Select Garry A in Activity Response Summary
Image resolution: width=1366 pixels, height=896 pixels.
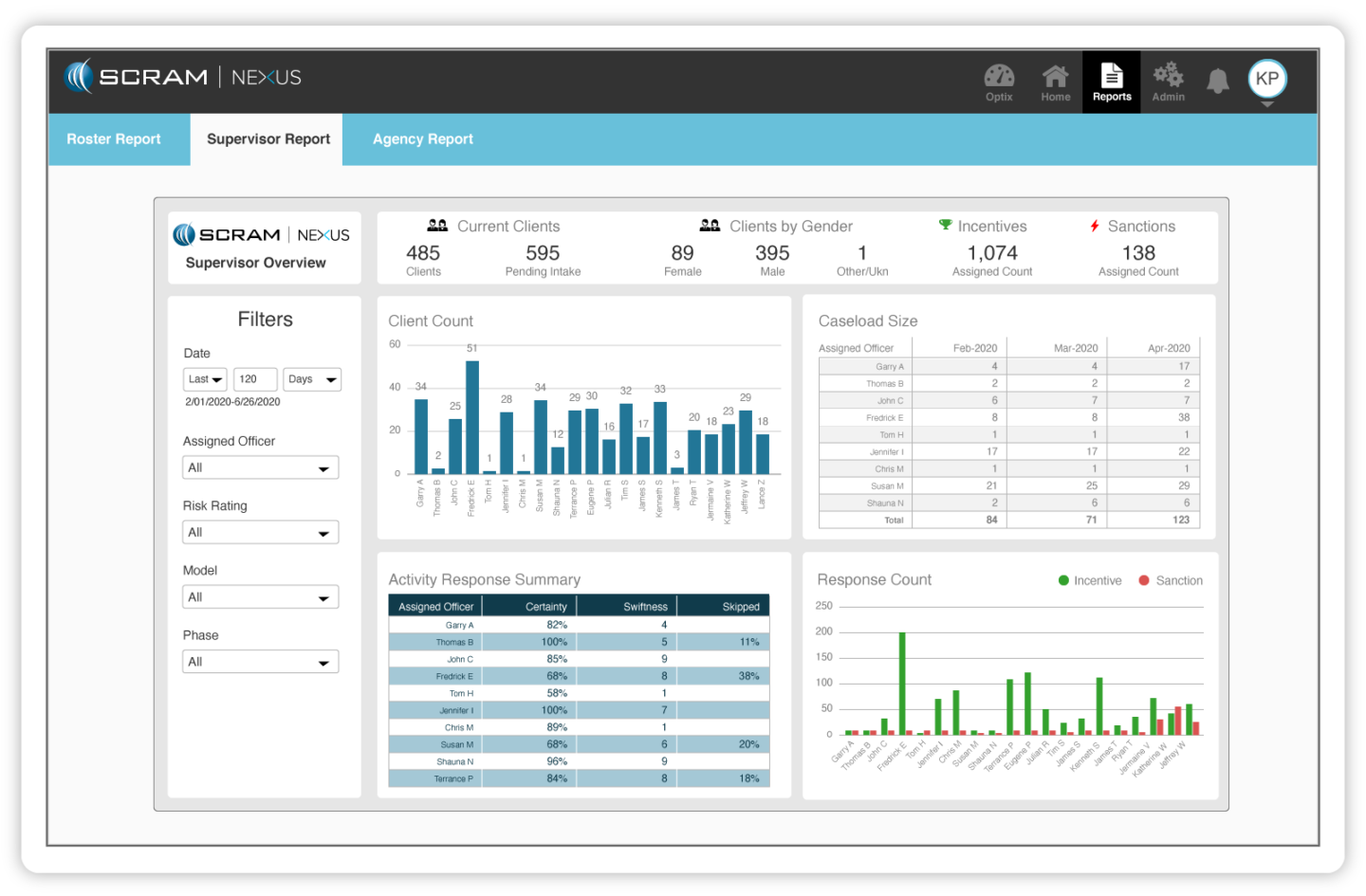(459, 625)
